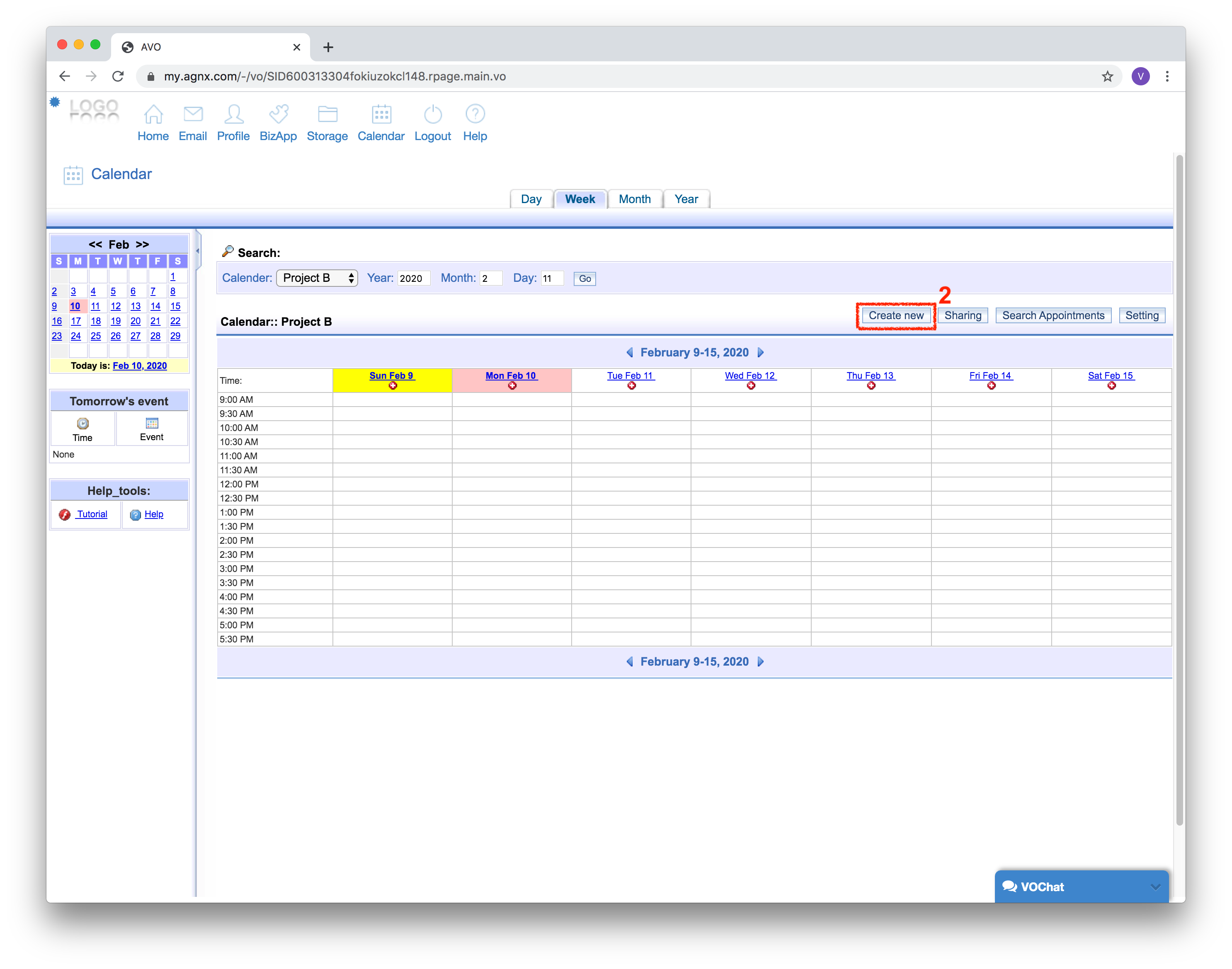Open the Help question mark icon
Screen dimensions: 1232x969
tap(475, 114)
